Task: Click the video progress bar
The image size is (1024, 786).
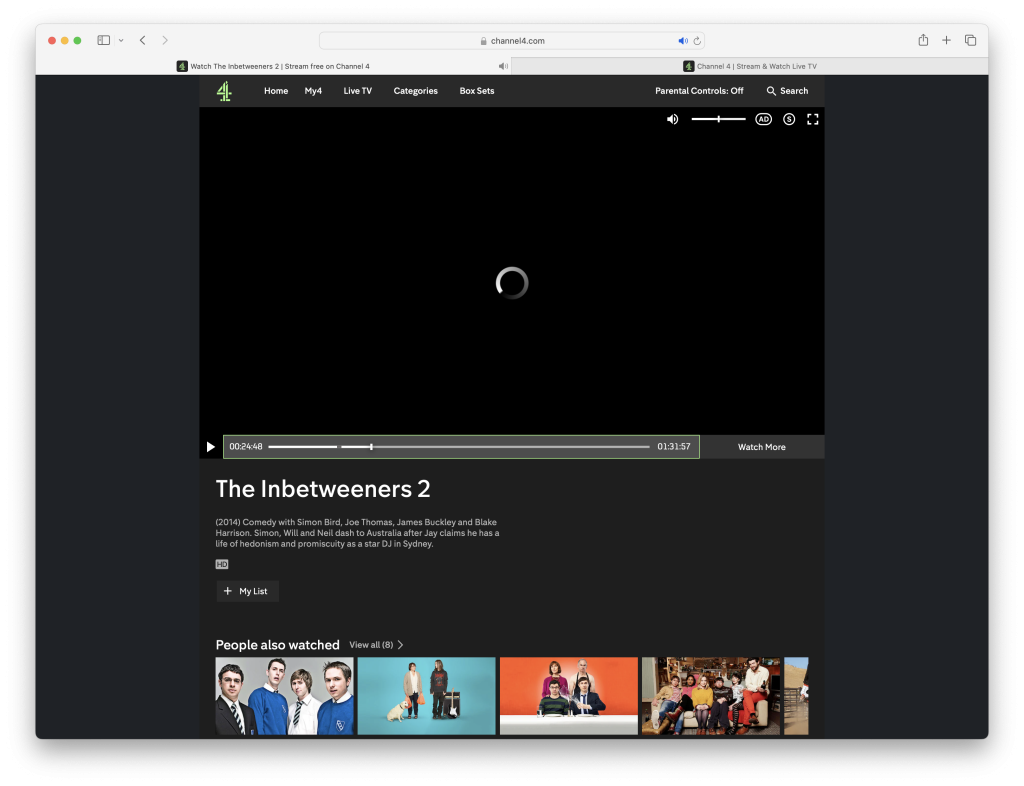Action: [459, 447]
